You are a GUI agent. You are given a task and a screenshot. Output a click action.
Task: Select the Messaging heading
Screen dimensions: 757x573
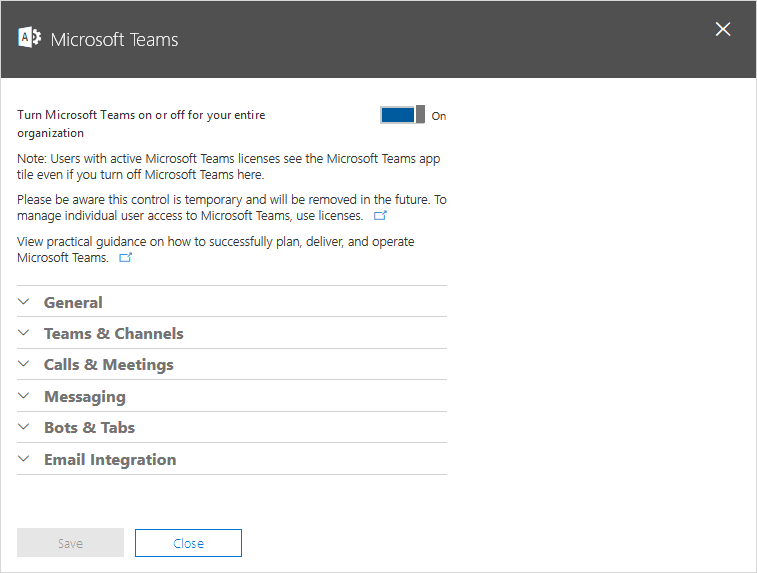85,397
